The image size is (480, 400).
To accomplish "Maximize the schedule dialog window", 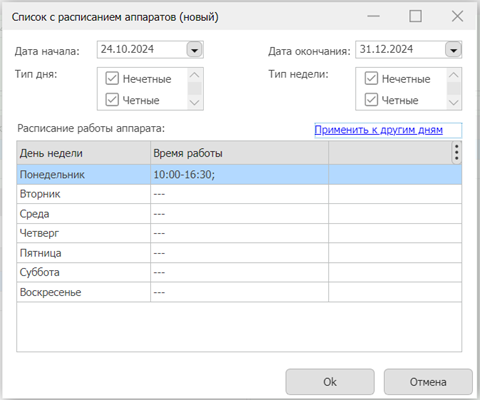I will click(415, 16).
